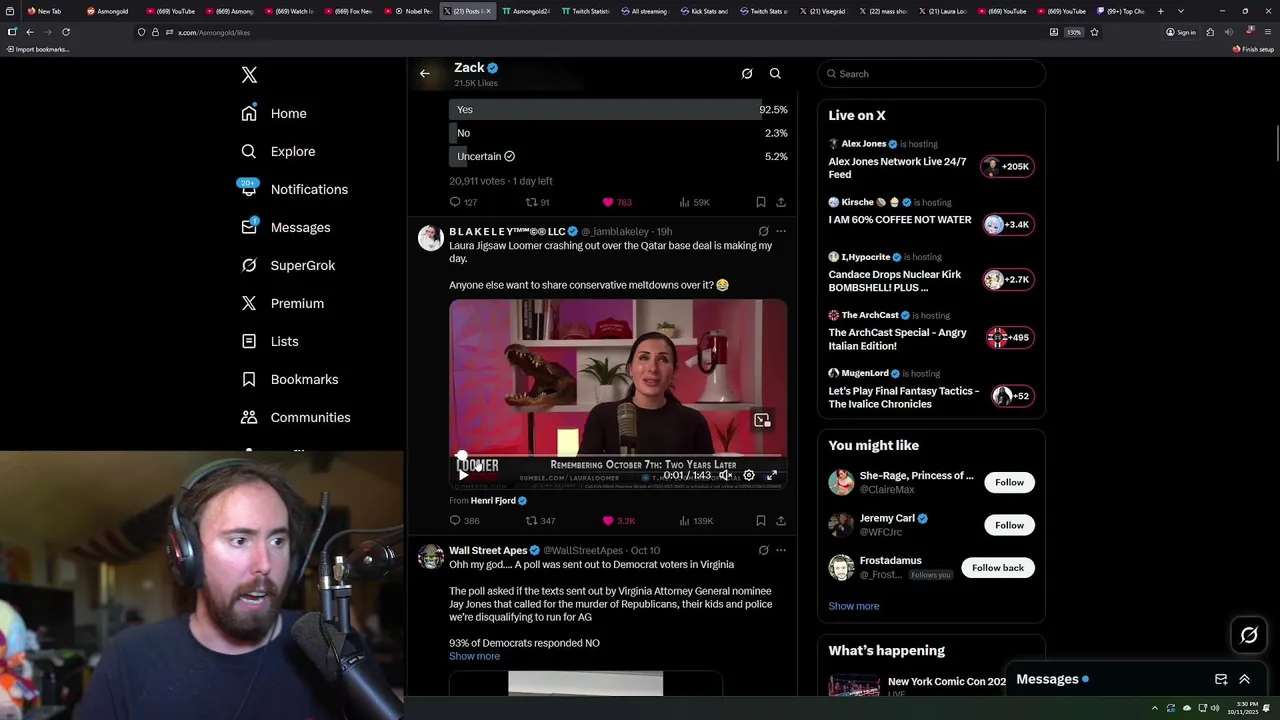The image size is (1280, 720).
Task: Show hidden system tray icons in the taskbar
Action: (1154, 708)
